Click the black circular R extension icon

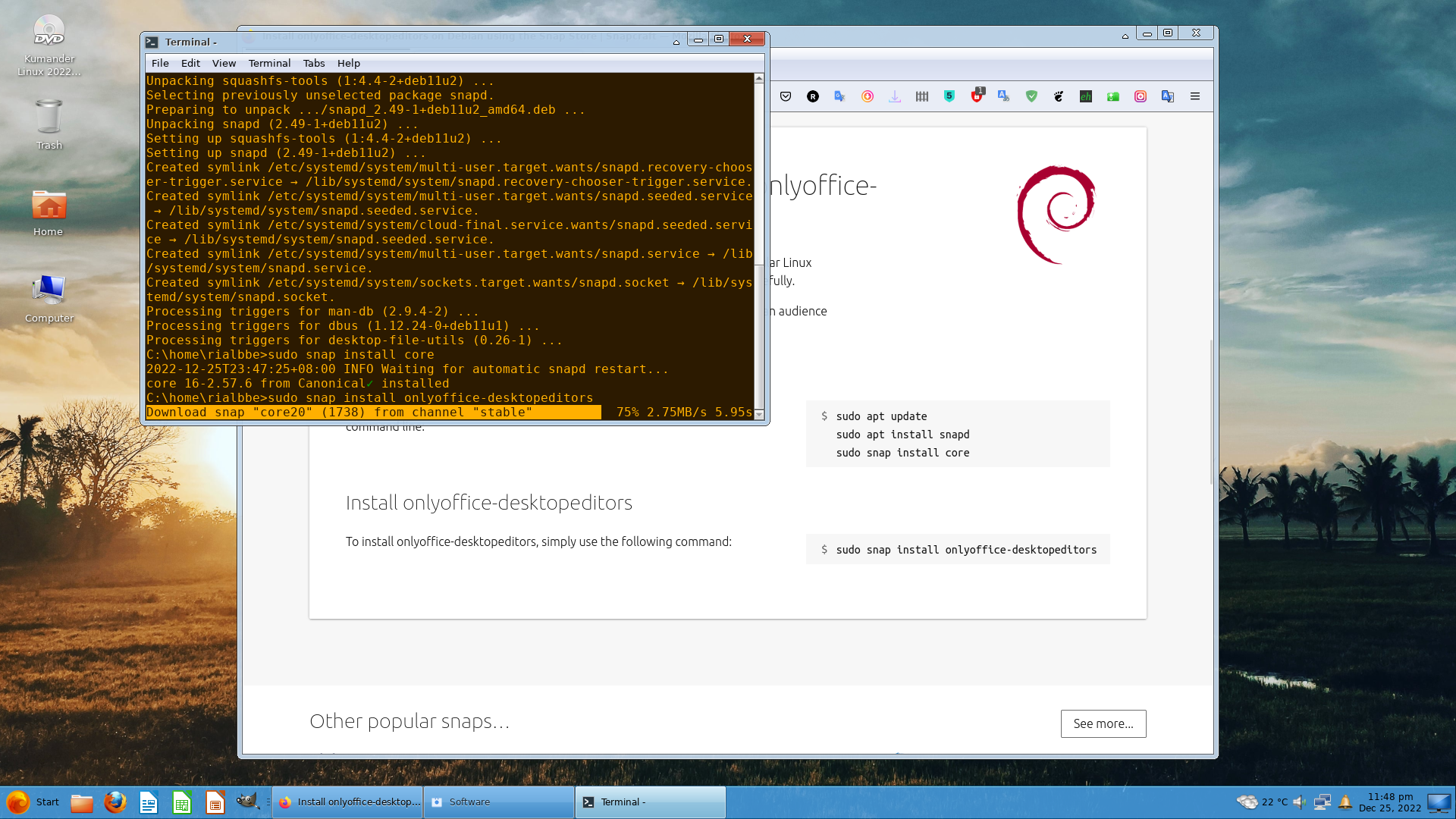(813, 96)
